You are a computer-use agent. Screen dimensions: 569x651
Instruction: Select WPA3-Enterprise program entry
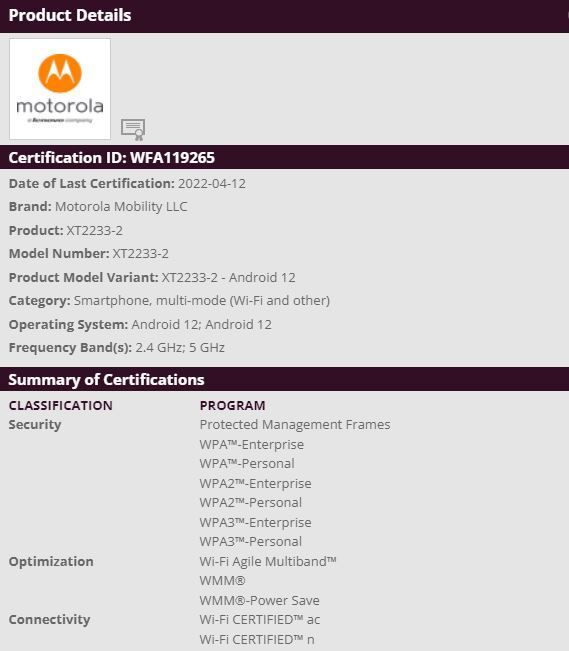click(x=255, y=522)
